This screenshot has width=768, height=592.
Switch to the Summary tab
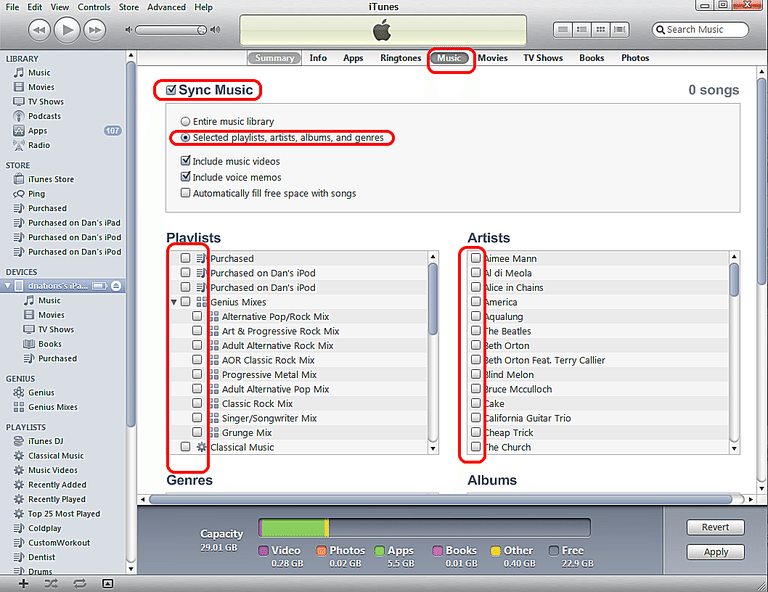[274, 58]
